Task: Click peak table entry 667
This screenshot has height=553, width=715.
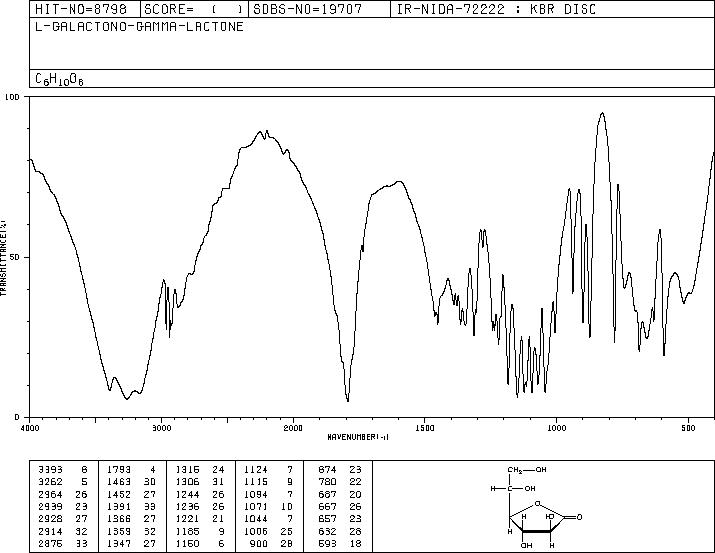Action: (327, 506)
